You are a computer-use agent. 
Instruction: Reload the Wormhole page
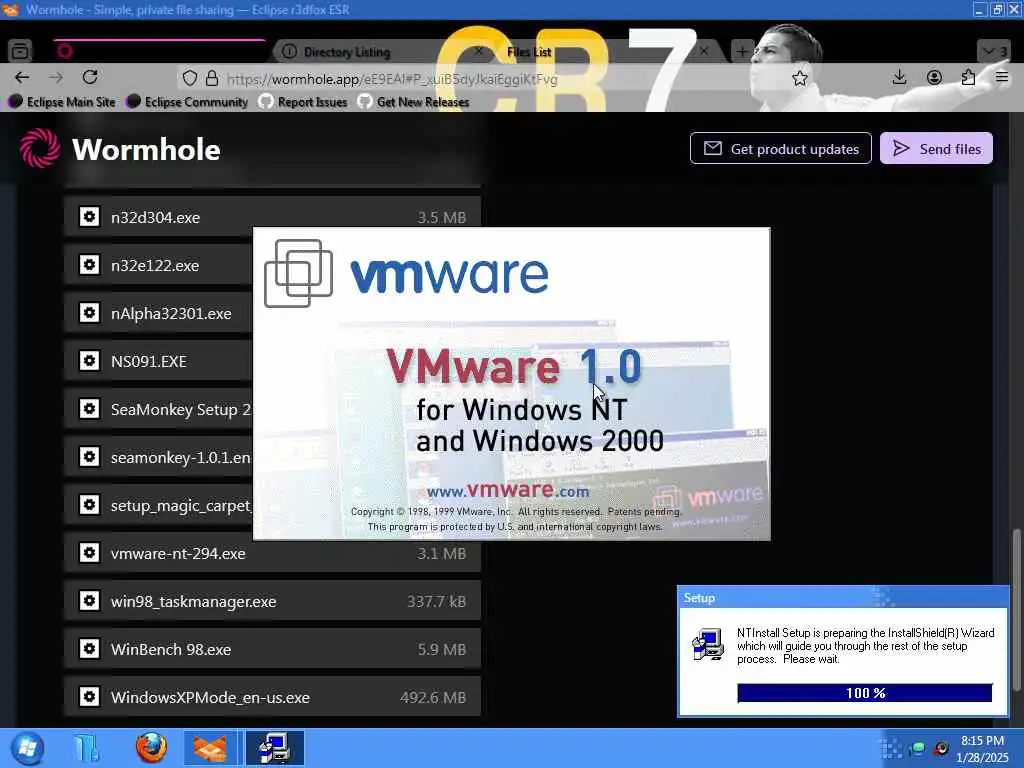click(90, 78)
